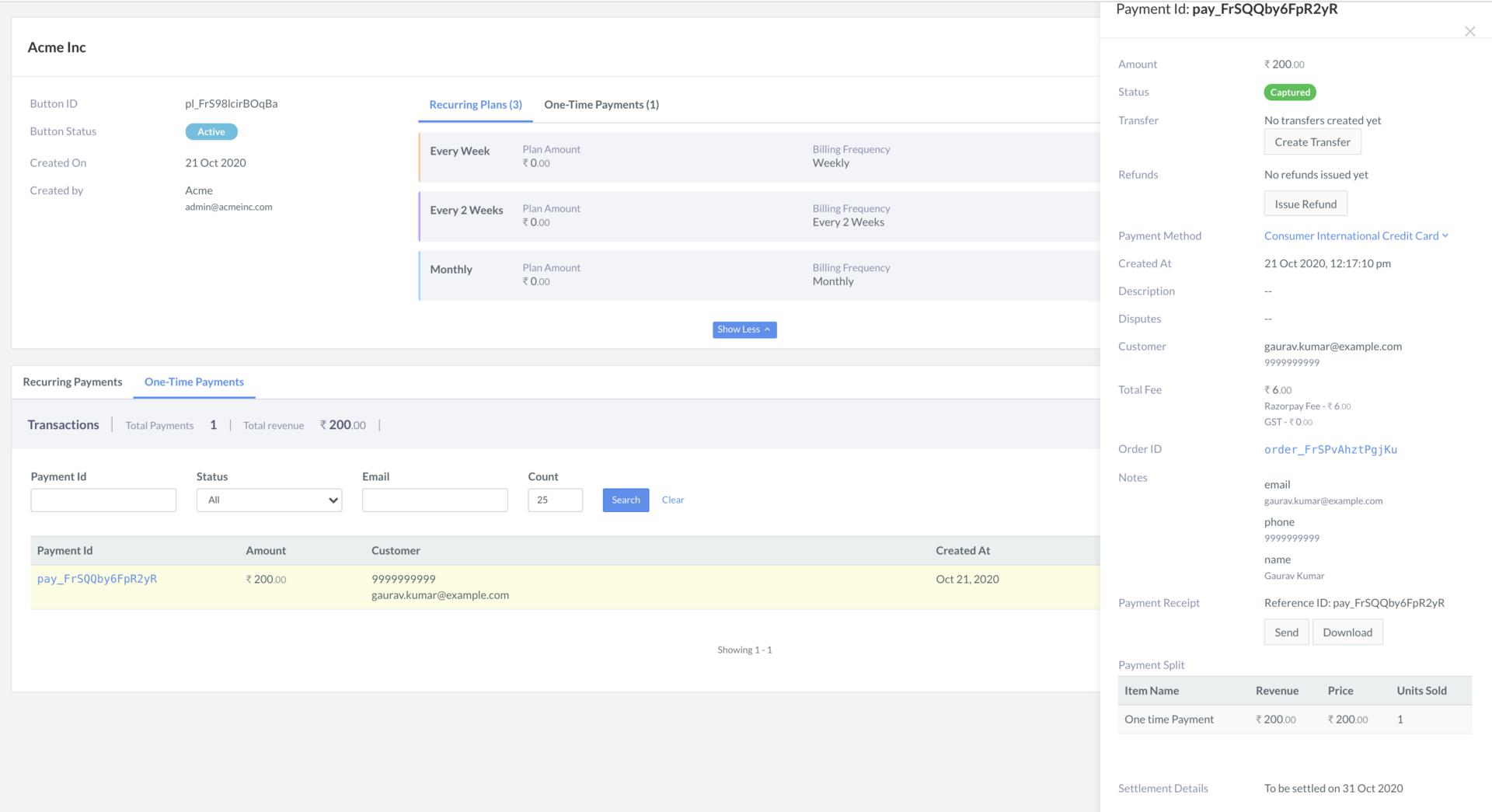
Task: Send the payment receipt
Action: point(1286,632)
